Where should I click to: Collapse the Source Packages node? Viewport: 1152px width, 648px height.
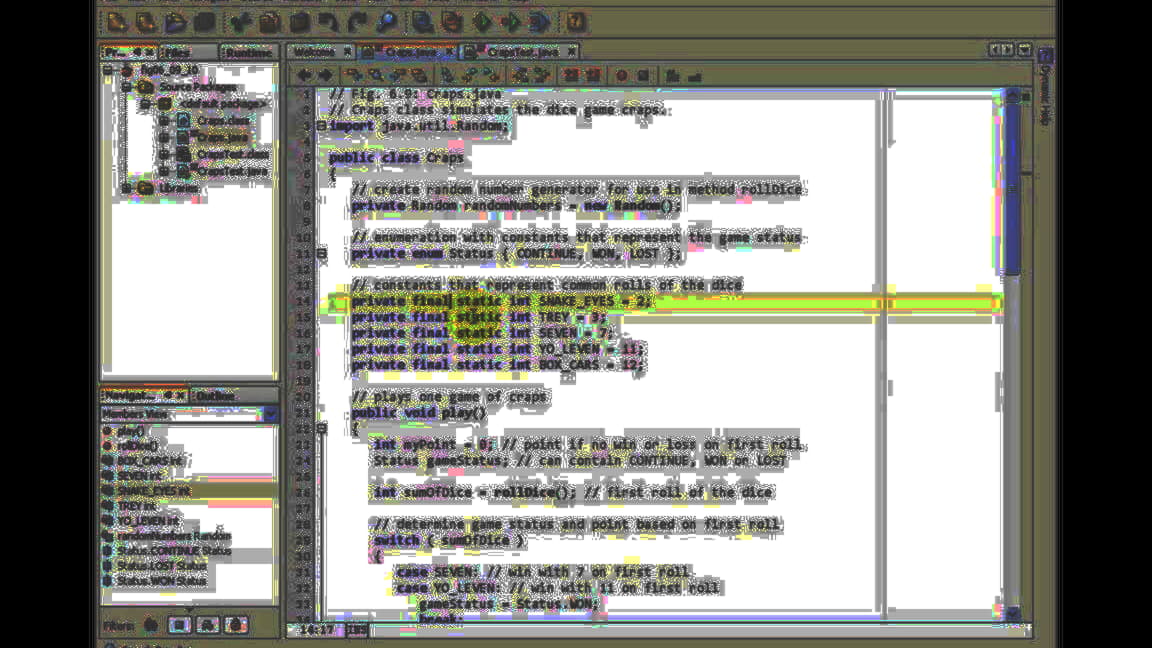(x=126, y=87)
